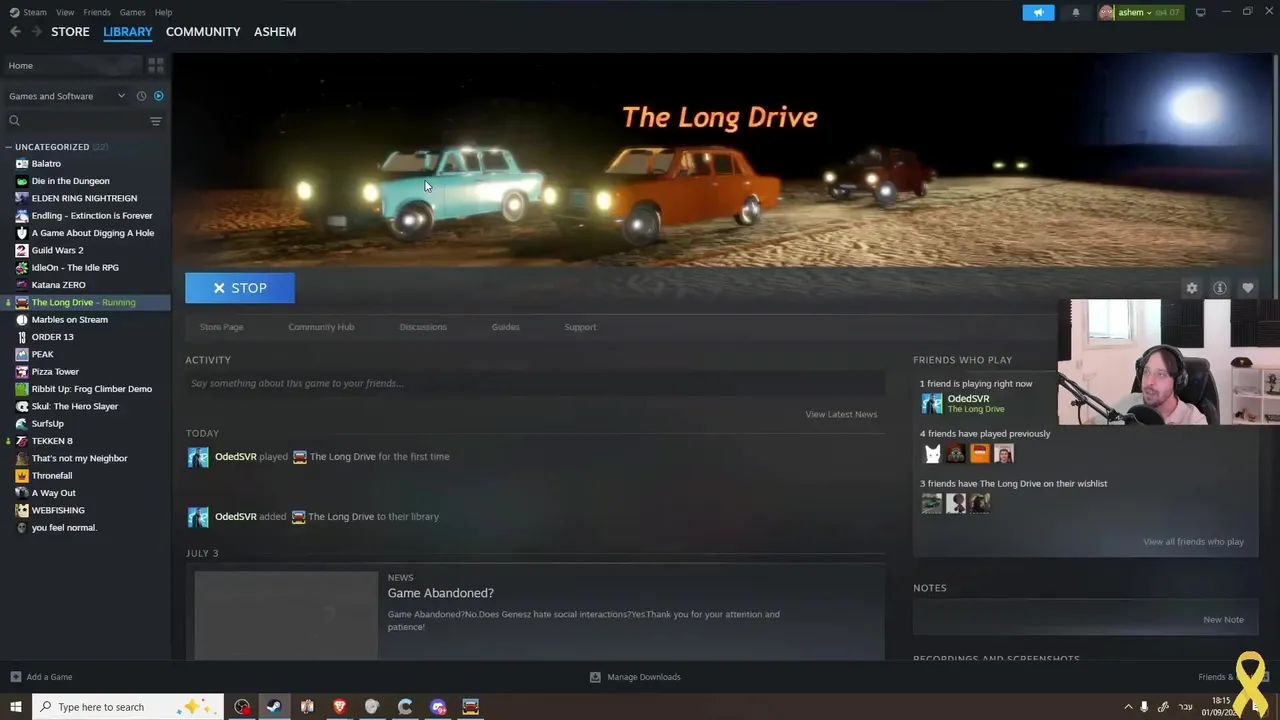Image resolution: width=1280 pixels, height=720 pixels.
Task: Click OdedSVR avatar in friends playing now
Action: [932, 403]
